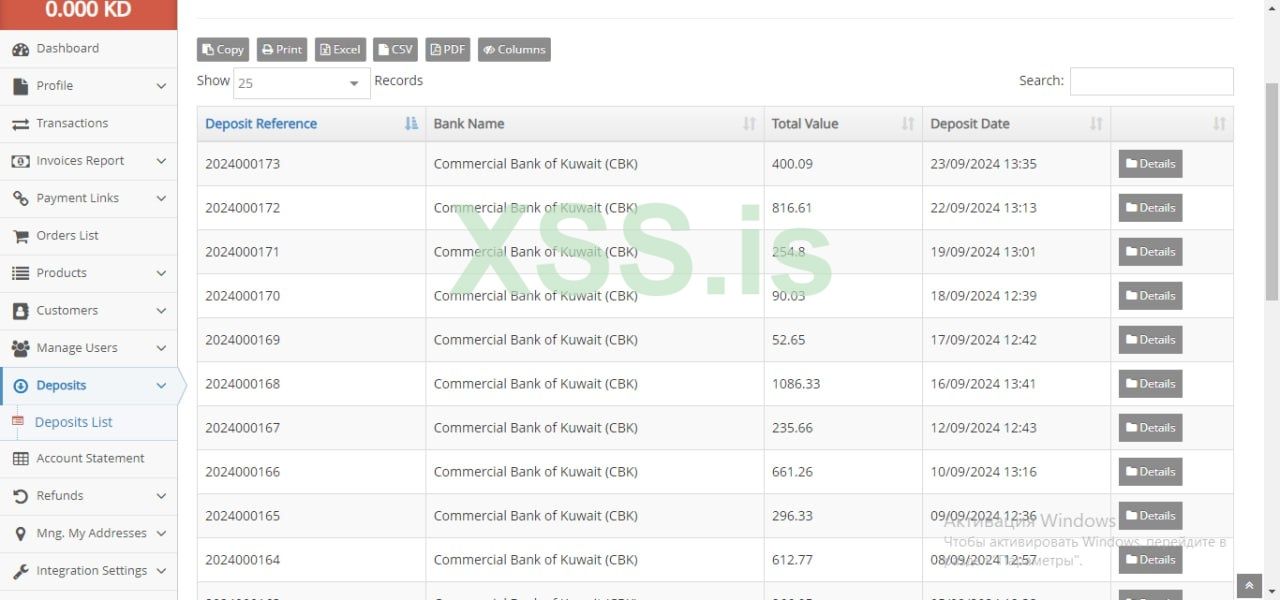Click the Transactions arrows icon

click(20, 124)
